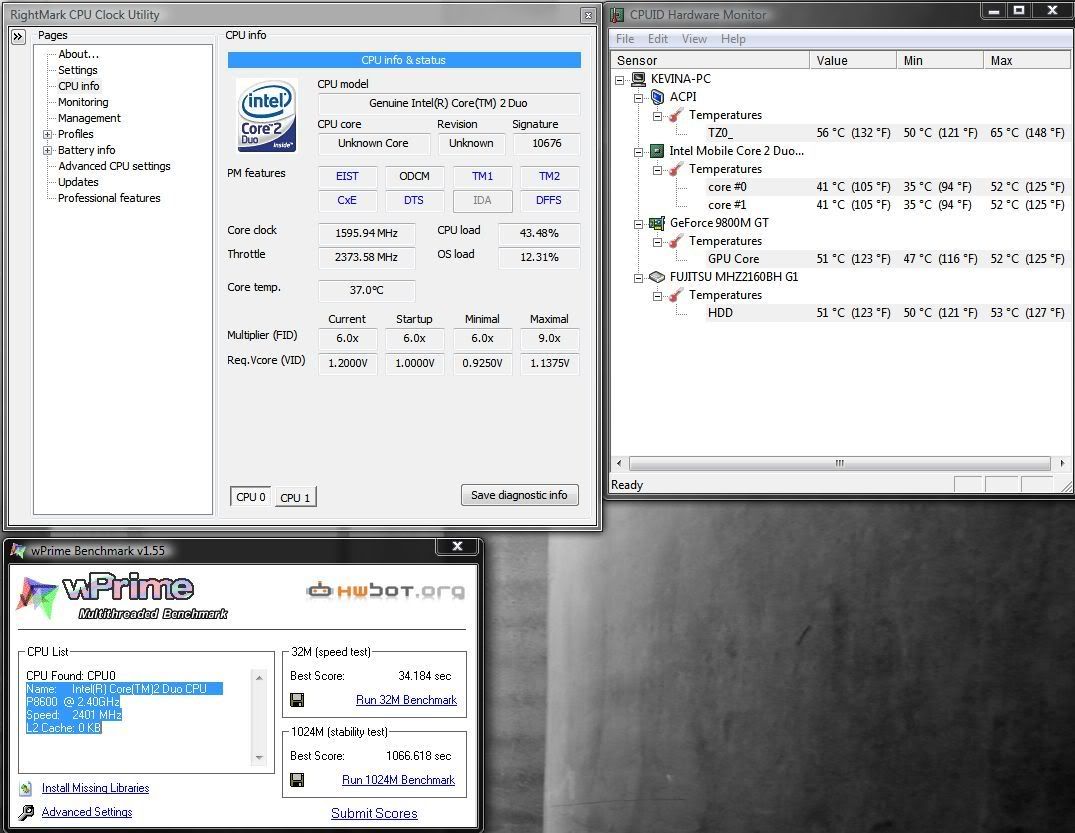Click the Hardware Monitor horizontal scrollbar thumb
The width and height of the screenshot is (1075, 833).
click(840, 463)
